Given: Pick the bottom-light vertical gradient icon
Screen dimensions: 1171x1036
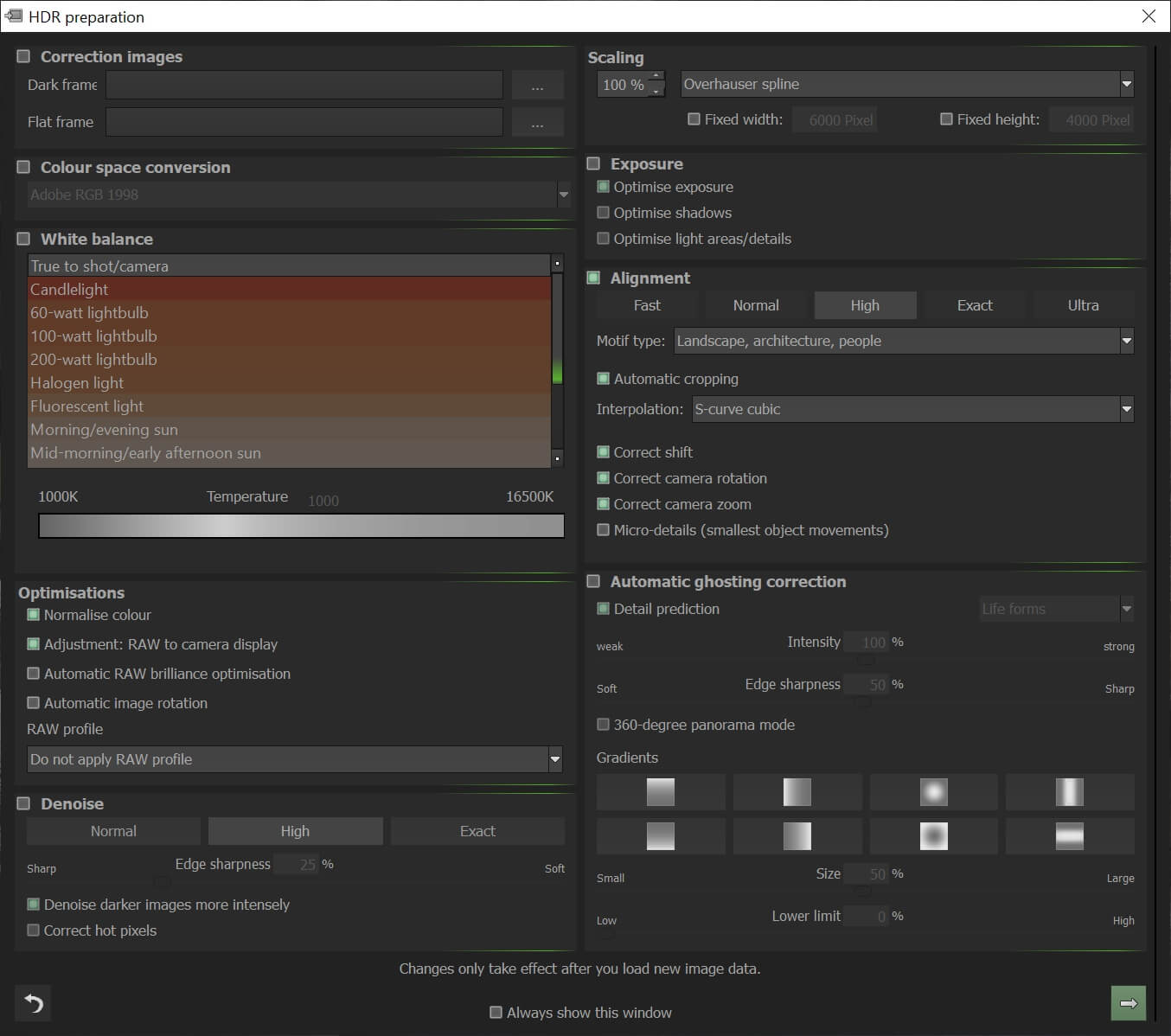Looking at the screenshot, I should tap(661, 836).
